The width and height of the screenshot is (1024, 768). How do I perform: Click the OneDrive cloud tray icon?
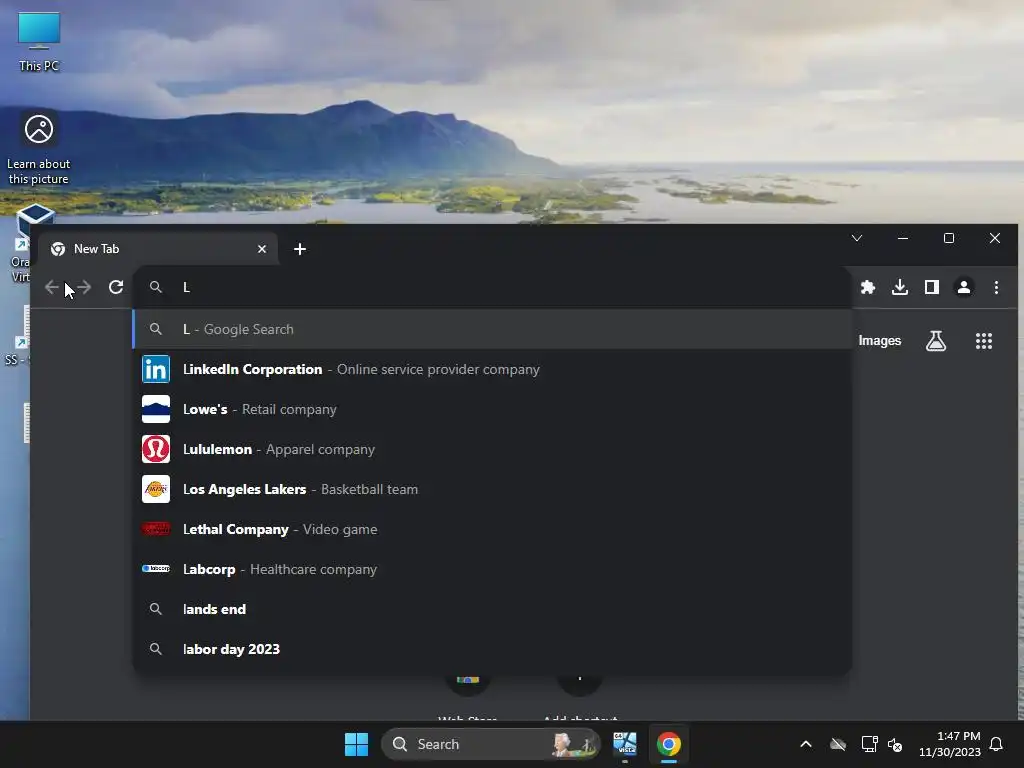[838, 744]
